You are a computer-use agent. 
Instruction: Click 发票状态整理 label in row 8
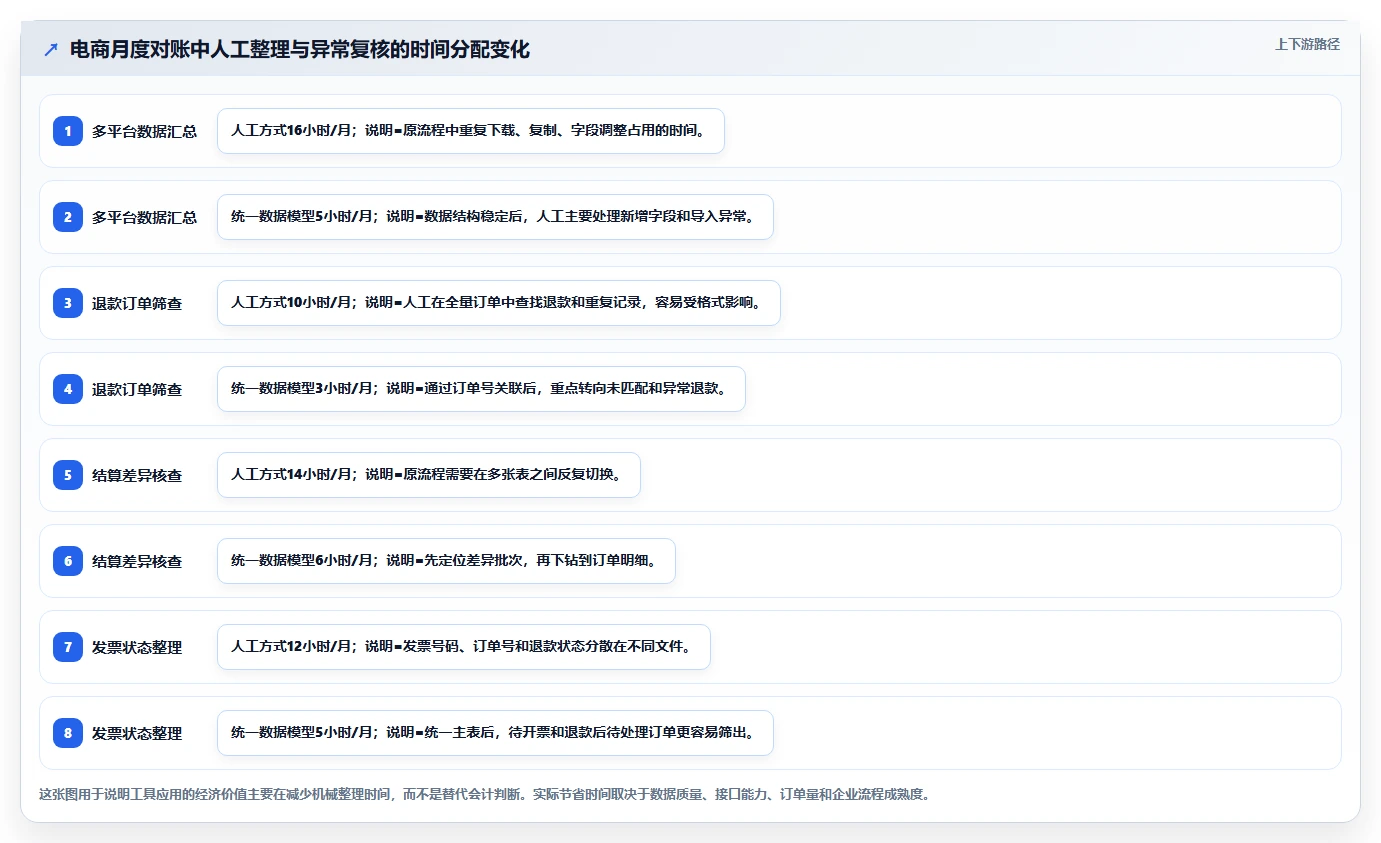pos(137,733)
